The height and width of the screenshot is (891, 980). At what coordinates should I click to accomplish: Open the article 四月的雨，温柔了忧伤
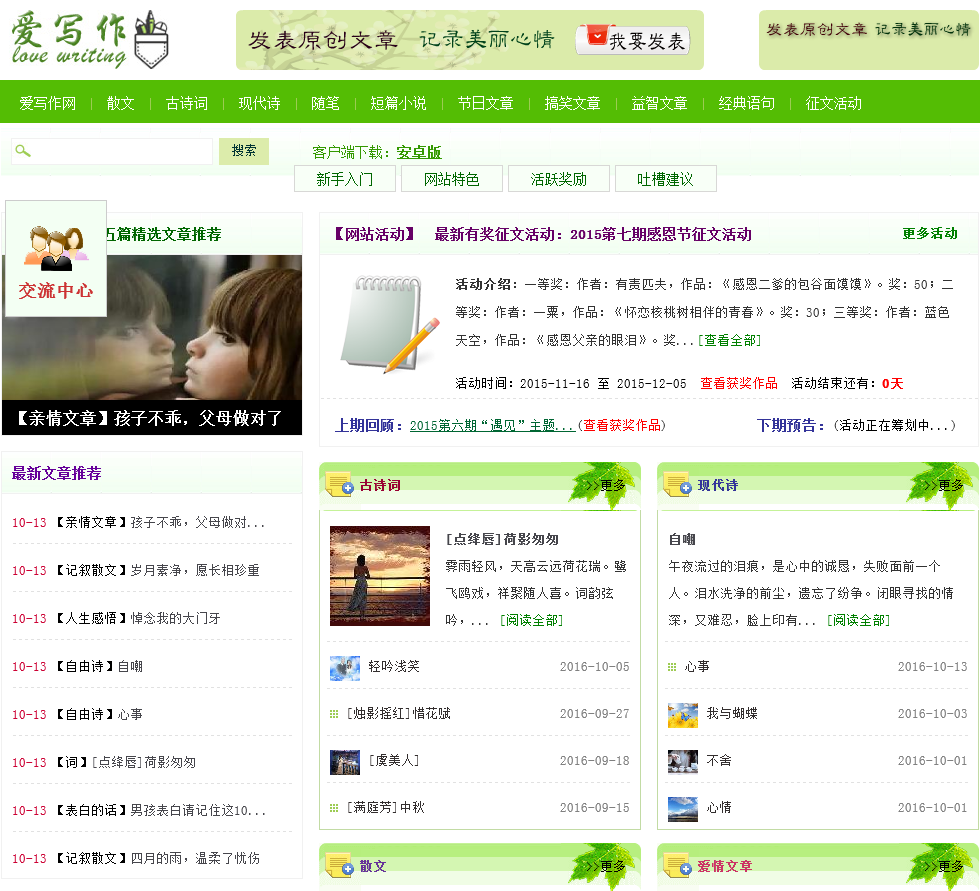(195, 859)
